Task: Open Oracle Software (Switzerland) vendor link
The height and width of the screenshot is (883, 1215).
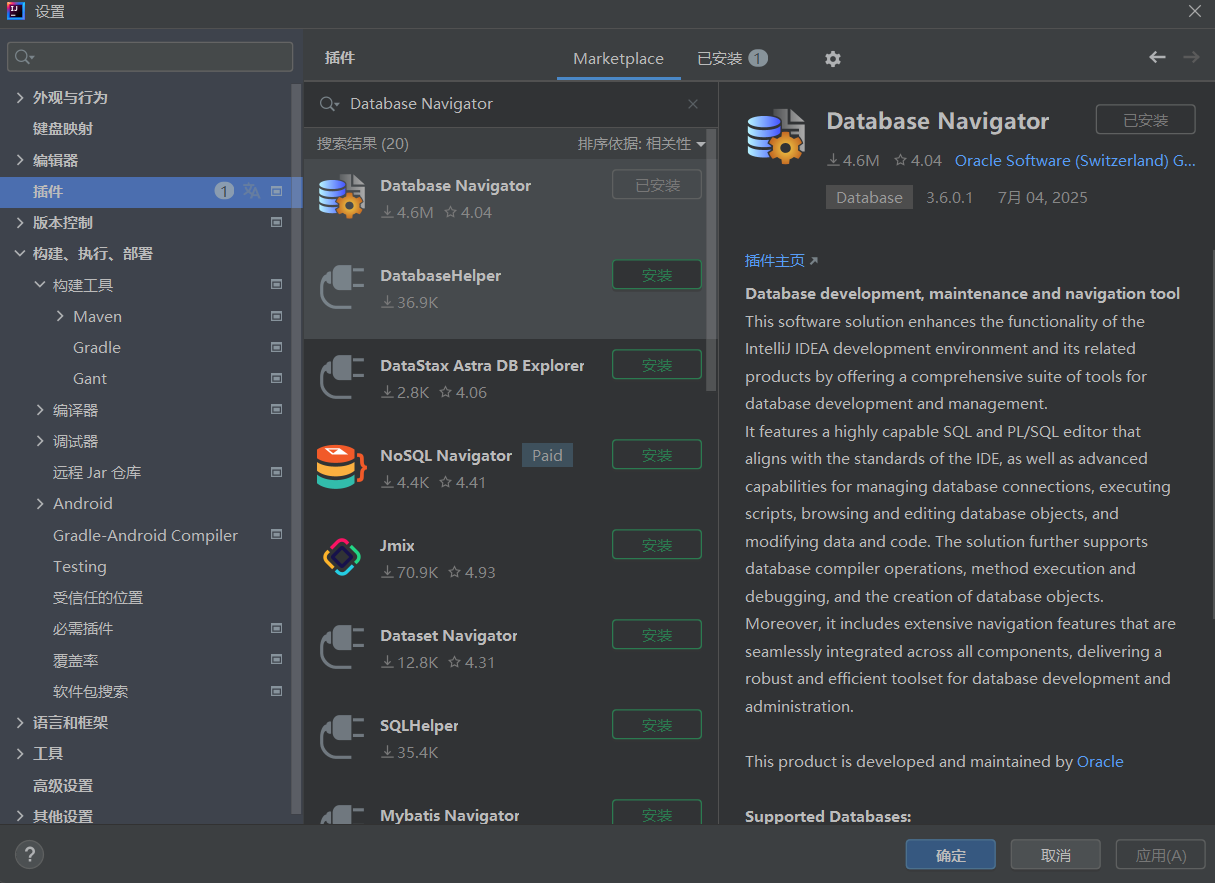Action: pyautogui.click(x=1075, y=160)
